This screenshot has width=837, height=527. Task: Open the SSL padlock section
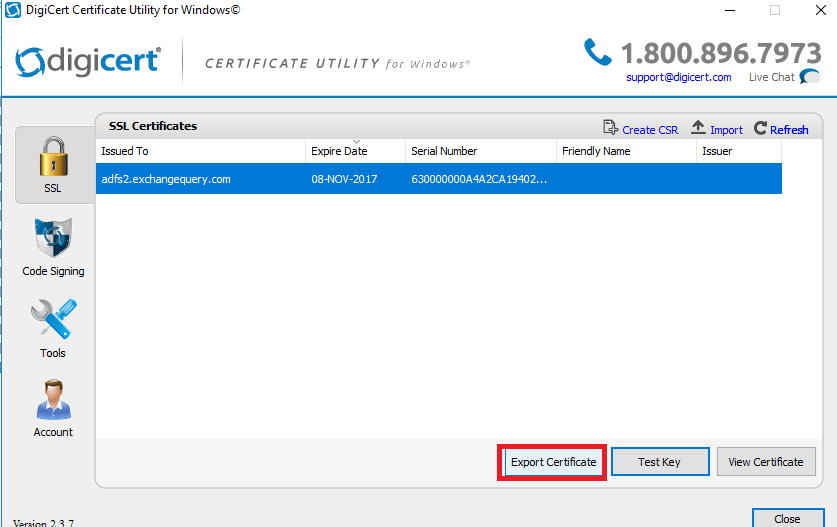click(x=54, y=165)
